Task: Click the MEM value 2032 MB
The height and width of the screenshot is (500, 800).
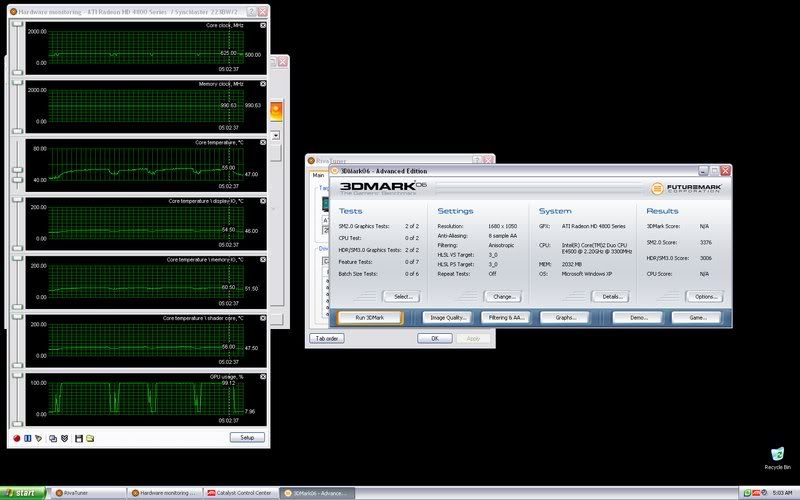Action: pyautogui.click(x=571, y=264)
